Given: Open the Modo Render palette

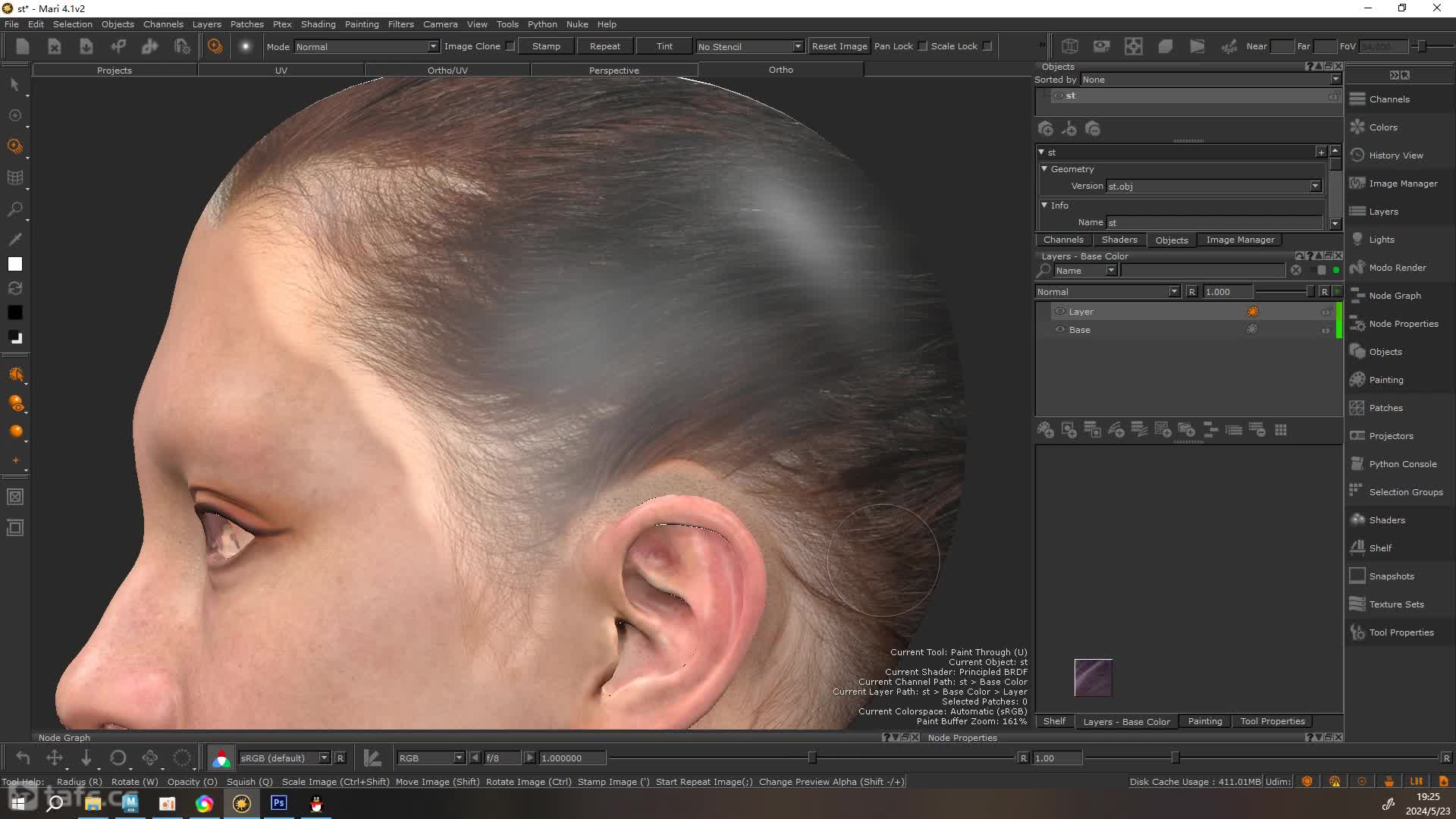Looking at the screenshot, I should (1397, 268).
